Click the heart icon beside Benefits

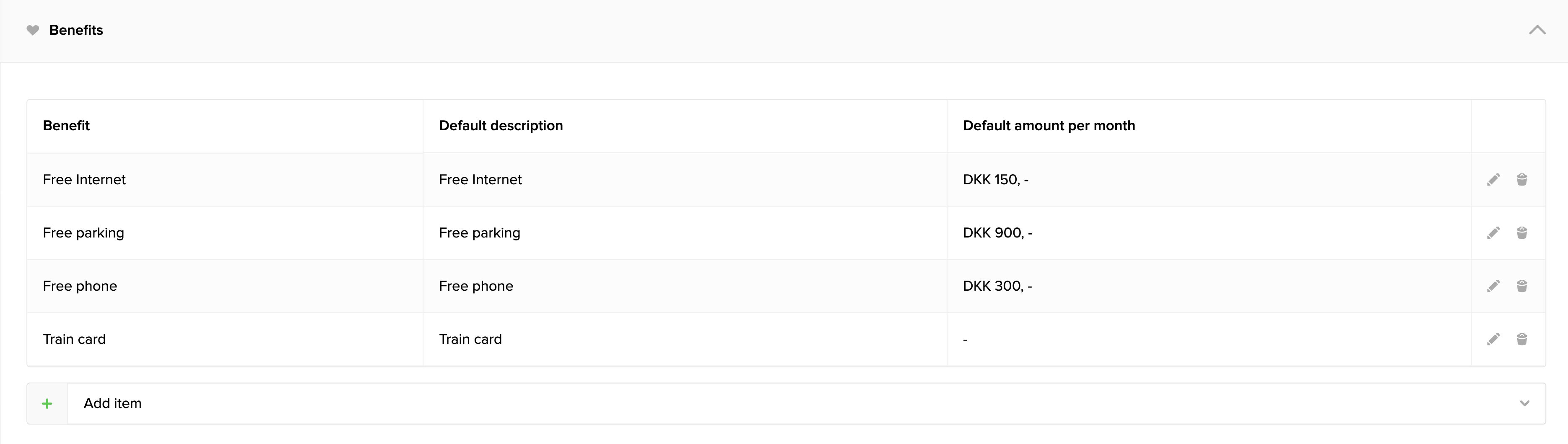click(x=33, y=31)
